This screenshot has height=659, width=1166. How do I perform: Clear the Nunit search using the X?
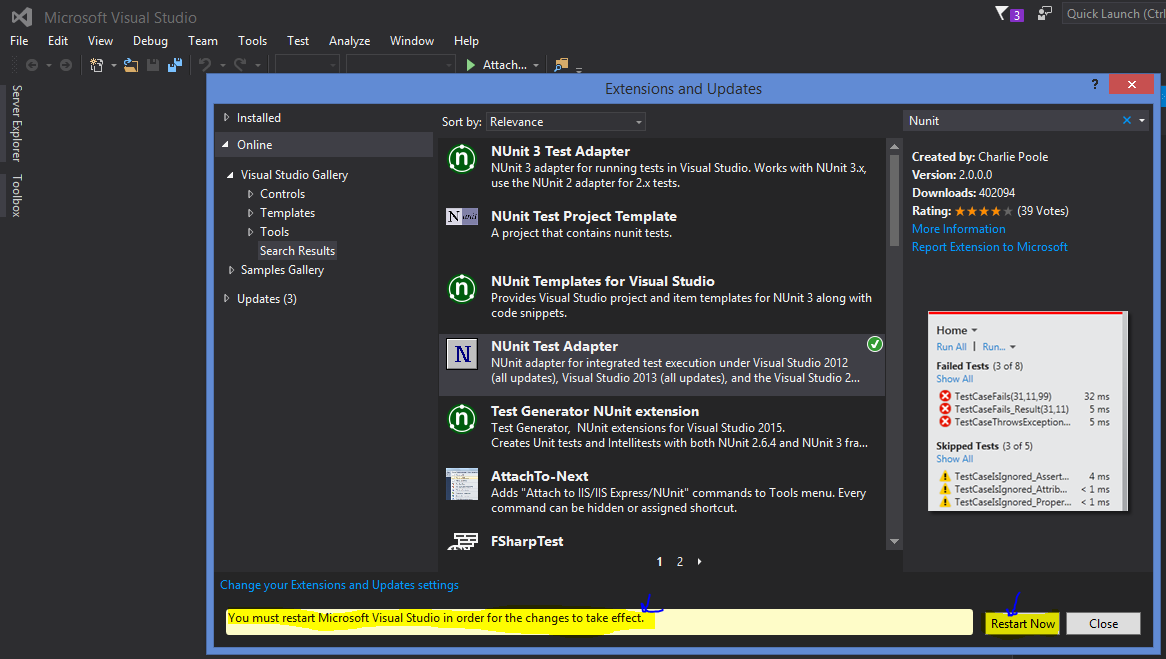click(x=1125, y=119)
